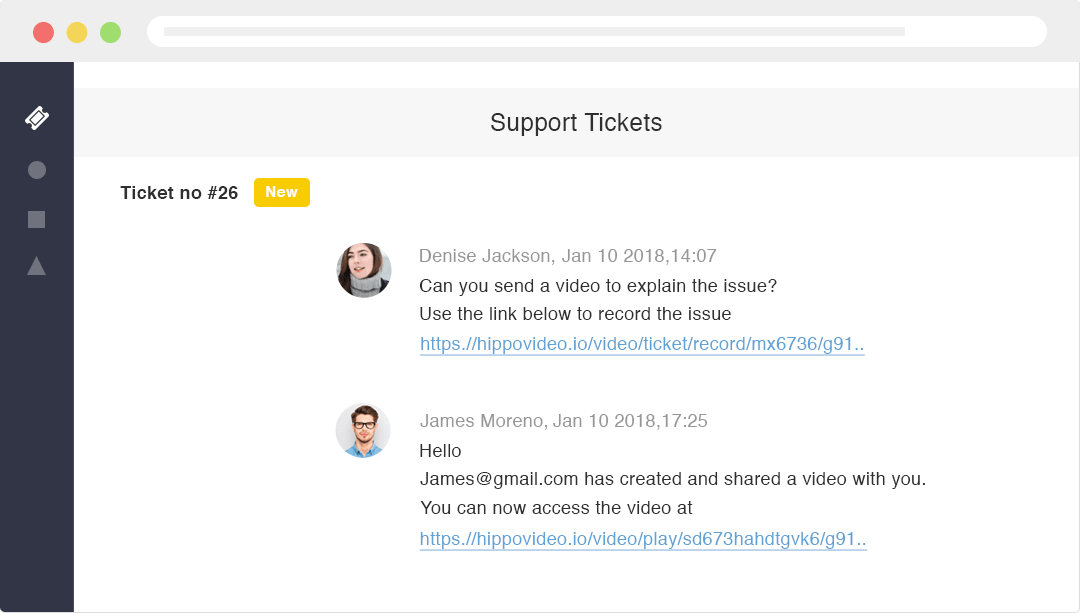Click Denise Jackson's profile avatar
Screen dimensions: 1080x613
point(364,270)
